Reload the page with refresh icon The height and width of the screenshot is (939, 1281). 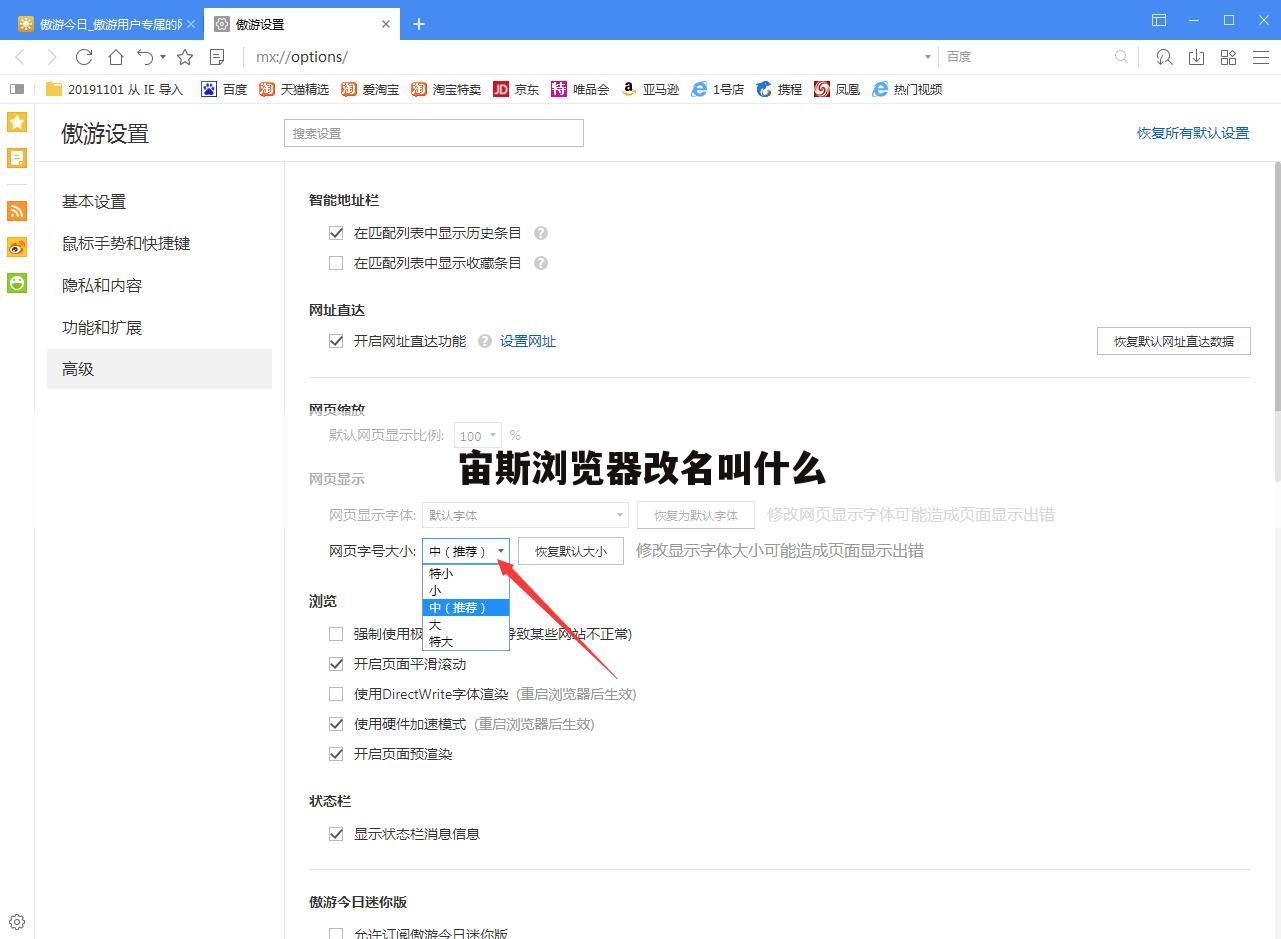[x=84, y=57]
